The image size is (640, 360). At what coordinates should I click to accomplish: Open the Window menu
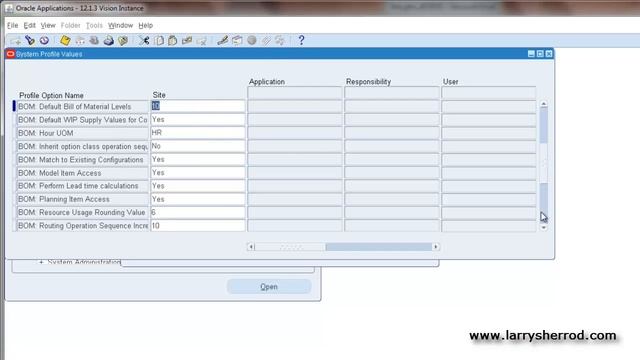pyautogui.click(x=120, y=25)
